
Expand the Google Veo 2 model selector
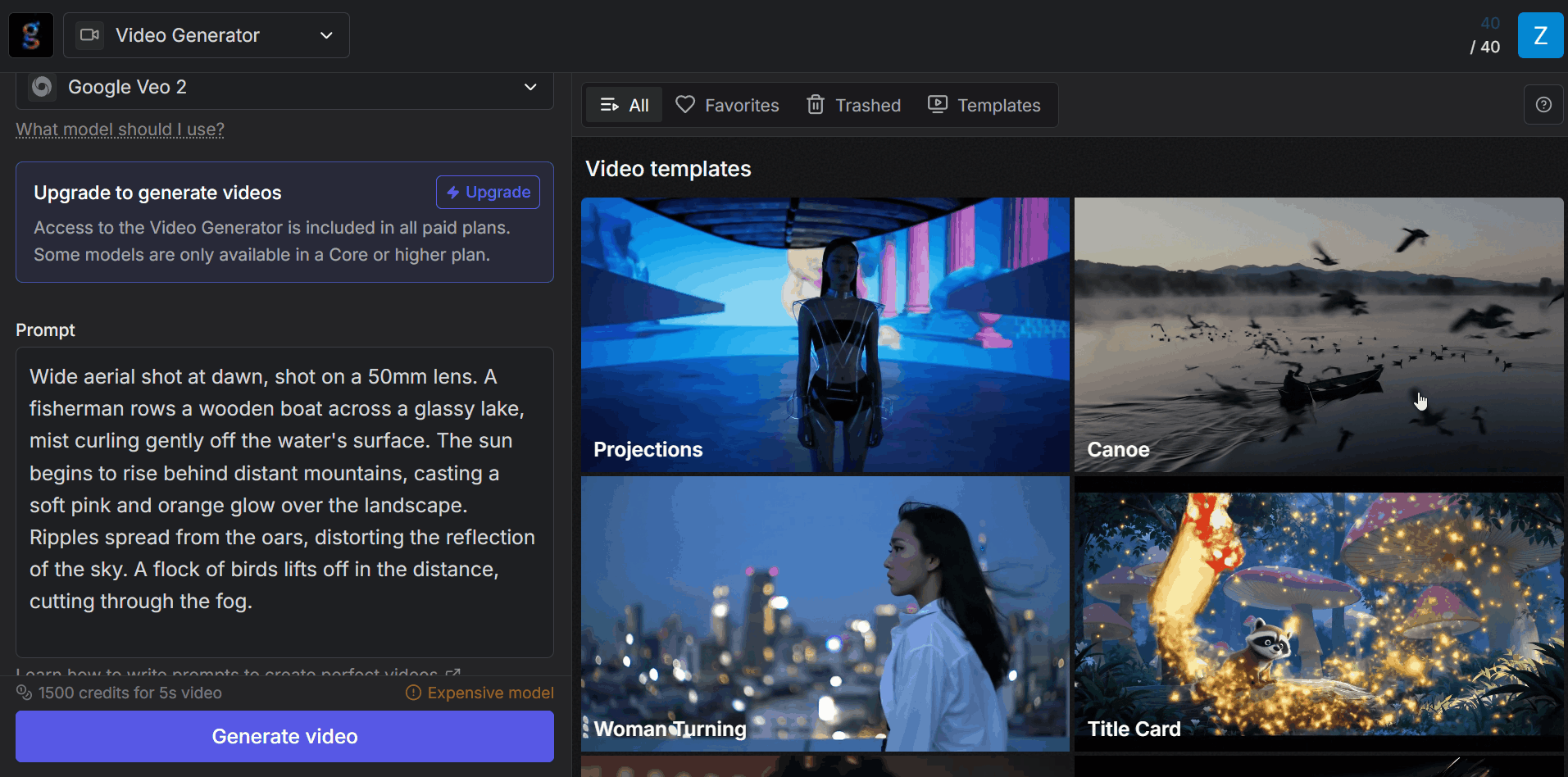[284, 87]
